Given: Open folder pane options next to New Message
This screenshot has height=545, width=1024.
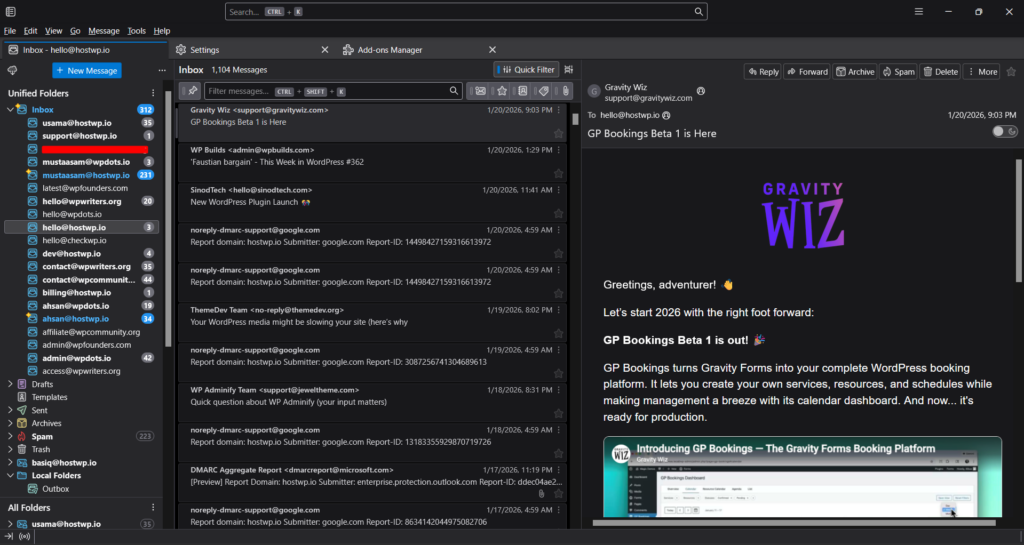Looking at the screenshot, I should [x=162, y=70].
